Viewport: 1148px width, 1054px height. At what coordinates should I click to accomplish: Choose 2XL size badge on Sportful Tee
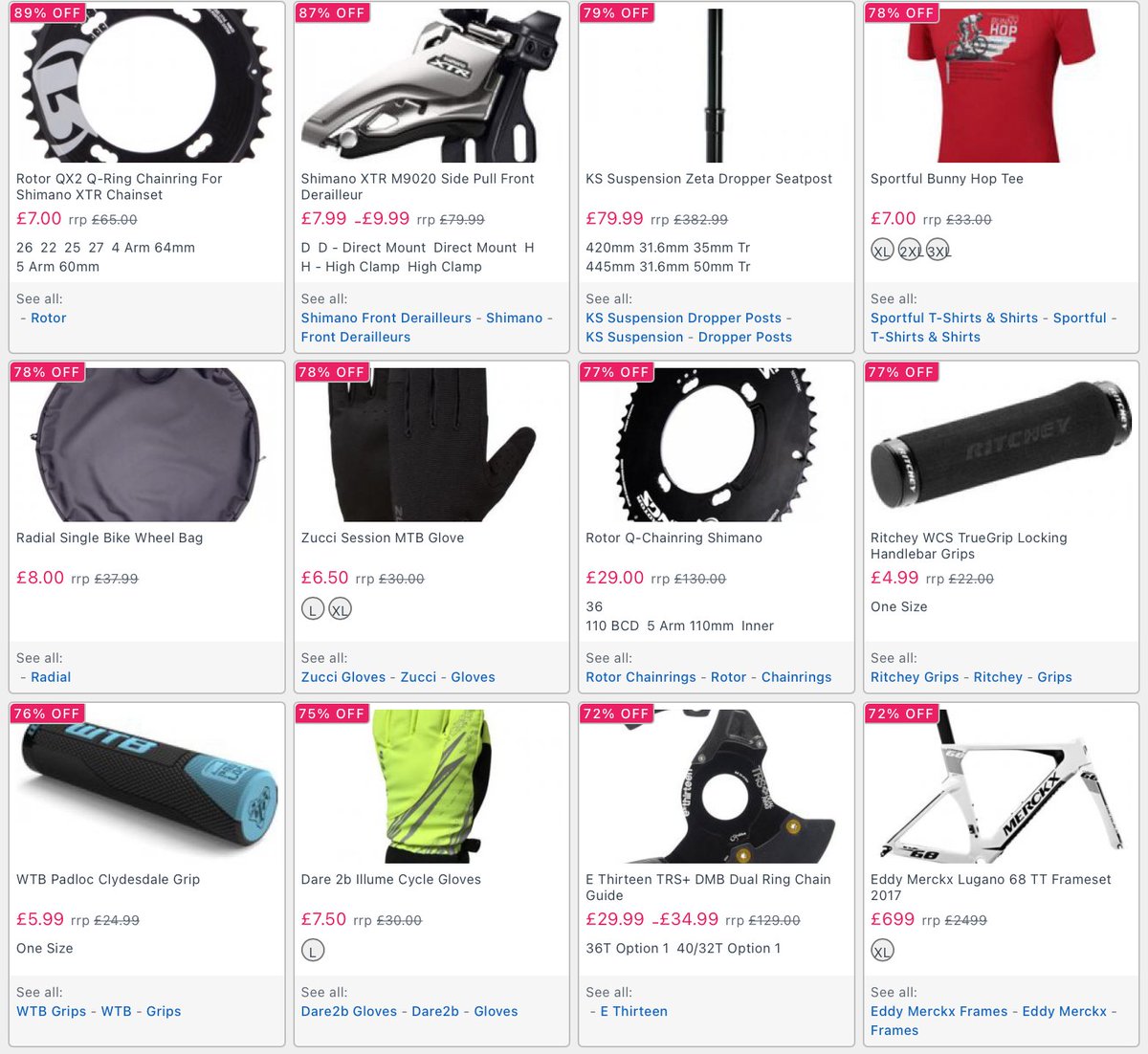(x=910, y=251)
